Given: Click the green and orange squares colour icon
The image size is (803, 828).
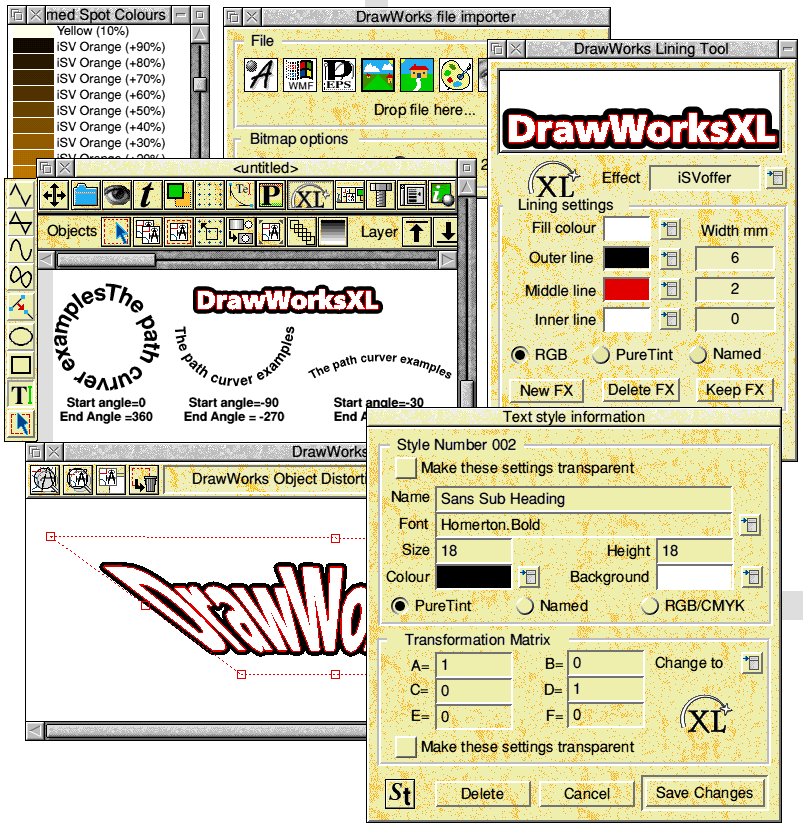Looking at the screenshot, I should tap(178, 195).
